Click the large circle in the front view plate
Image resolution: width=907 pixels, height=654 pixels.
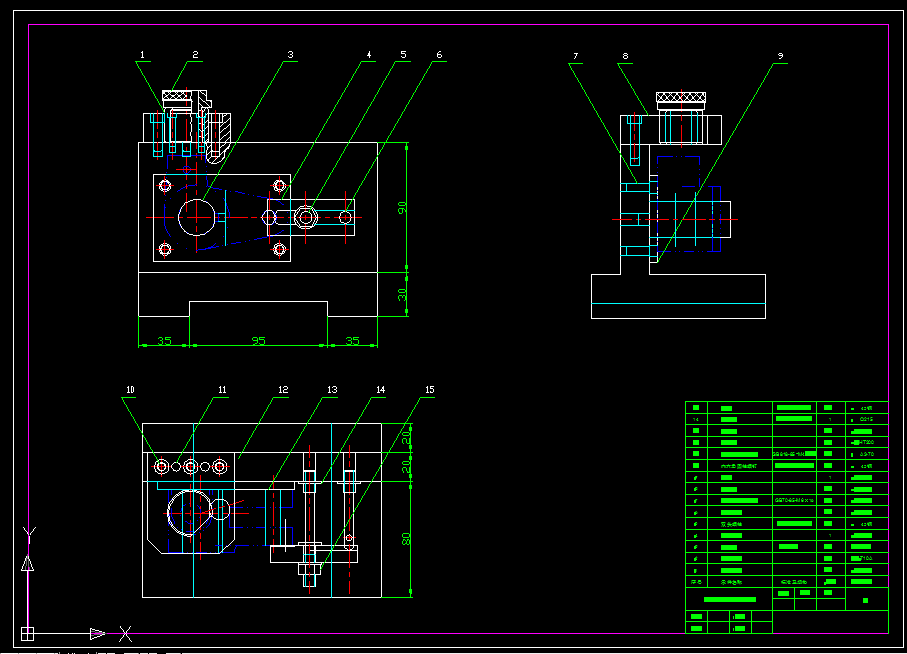(197, 217)
